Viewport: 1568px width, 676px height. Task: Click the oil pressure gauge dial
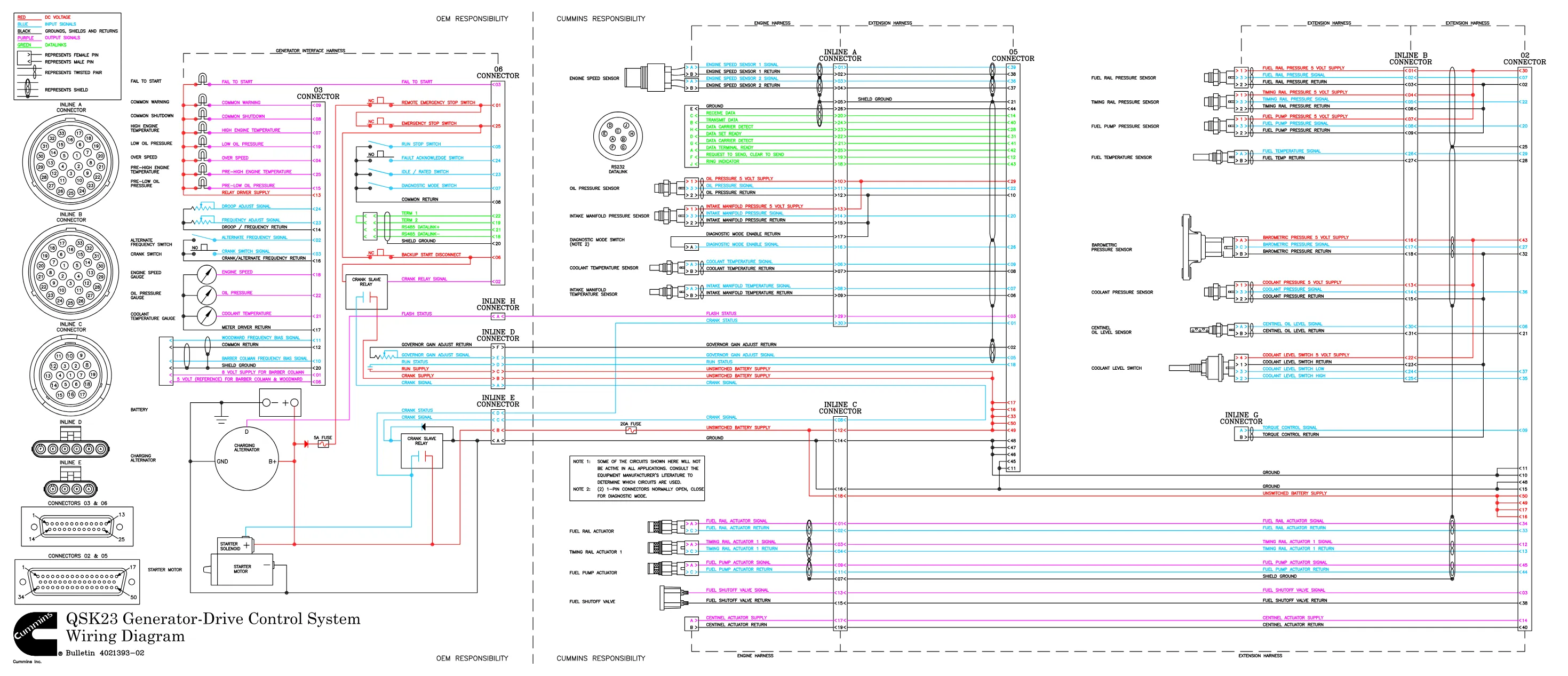[x=207, y=295]
